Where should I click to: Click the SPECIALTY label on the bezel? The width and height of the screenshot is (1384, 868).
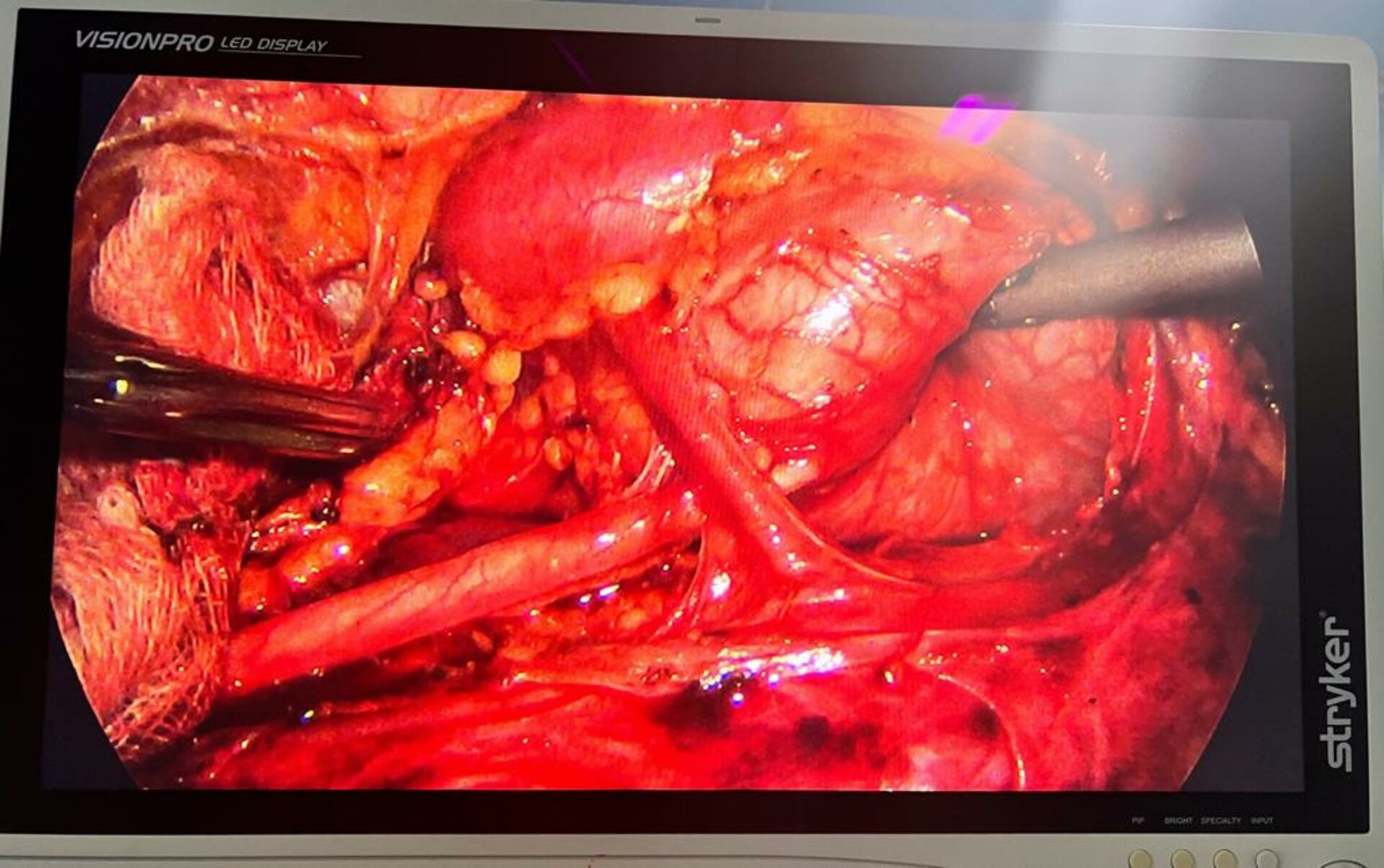1220,820
